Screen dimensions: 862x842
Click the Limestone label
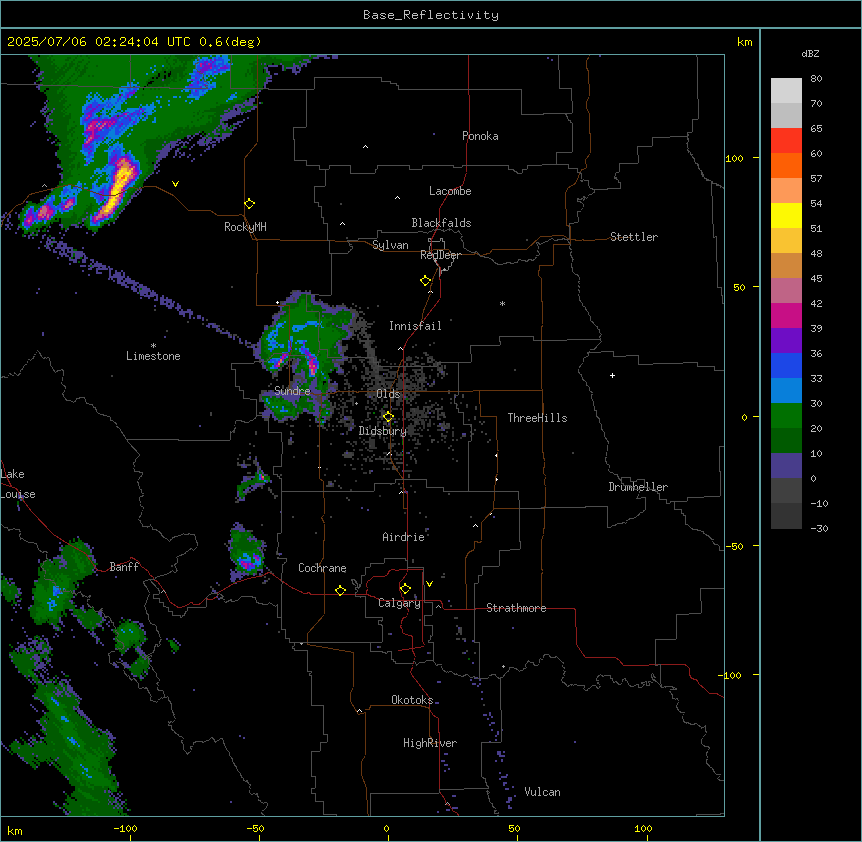[x=153, y=356]
